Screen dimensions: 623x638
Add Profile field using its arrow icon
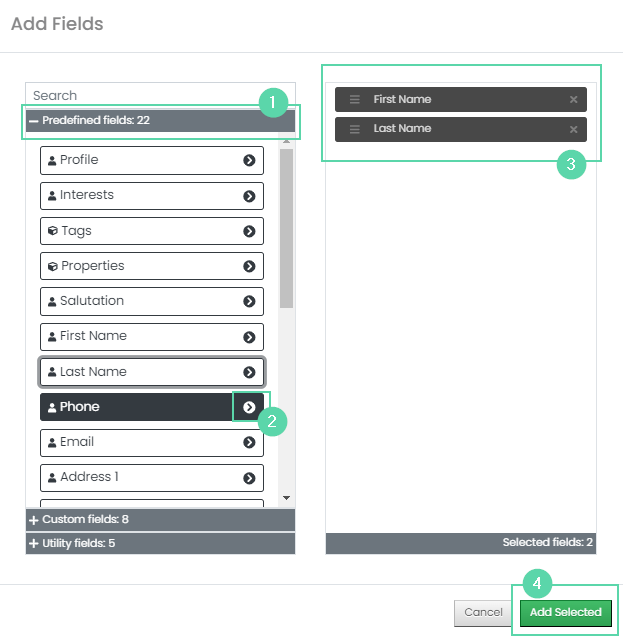point(249,160)
